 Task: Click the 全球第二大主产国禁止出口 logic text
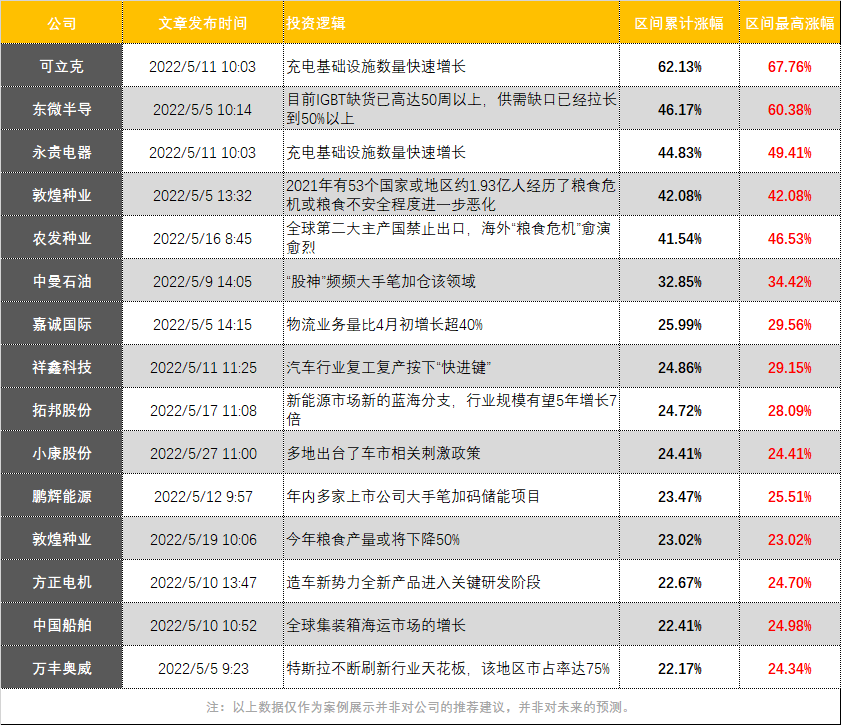click(448, 238)
